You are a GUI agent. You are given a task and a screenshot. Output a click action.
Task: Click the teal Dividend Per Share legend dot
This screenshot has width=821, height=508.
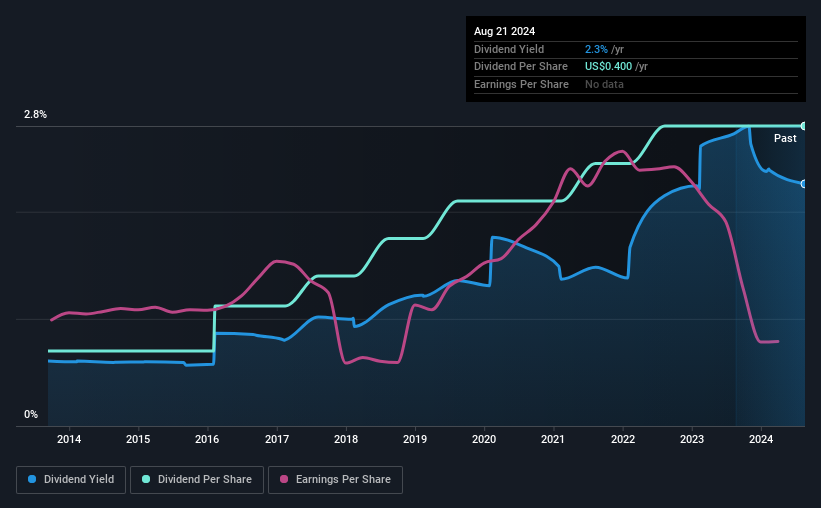146,479
